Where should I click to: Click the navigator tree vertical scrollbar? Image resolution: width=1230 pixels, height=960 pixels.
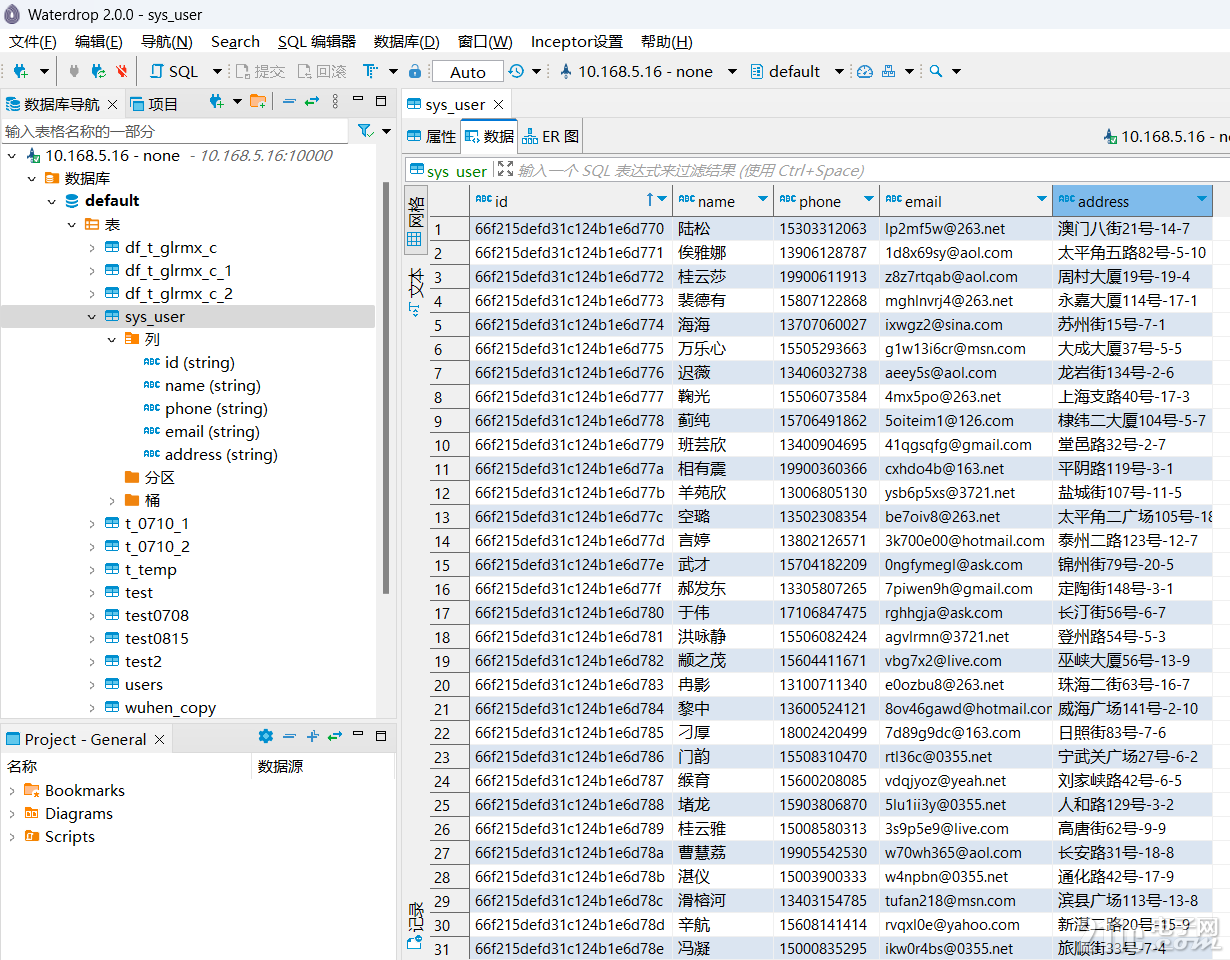386,388
